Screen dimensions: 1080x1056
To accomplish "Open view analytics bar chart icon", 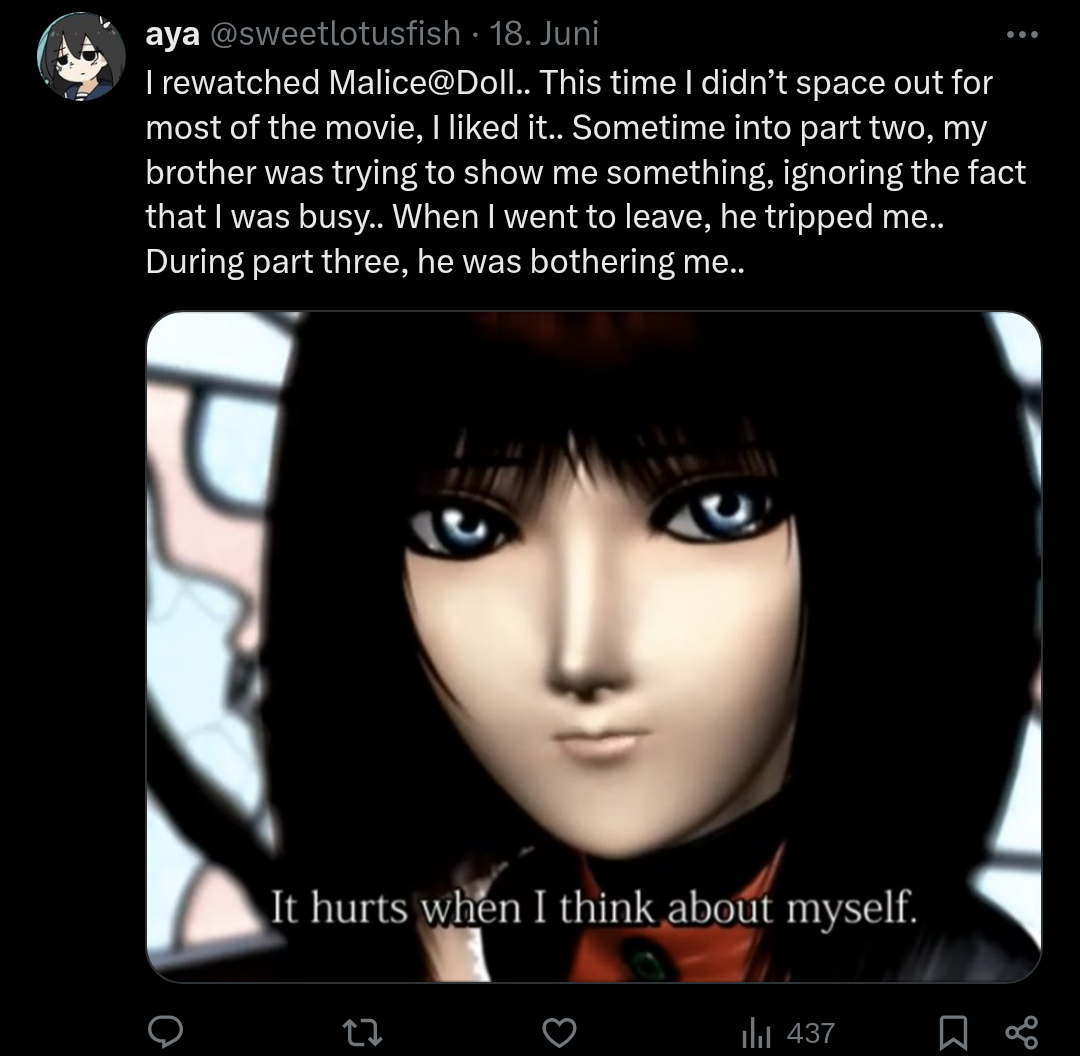I will pyautogui.click(x=756, y=1033).
